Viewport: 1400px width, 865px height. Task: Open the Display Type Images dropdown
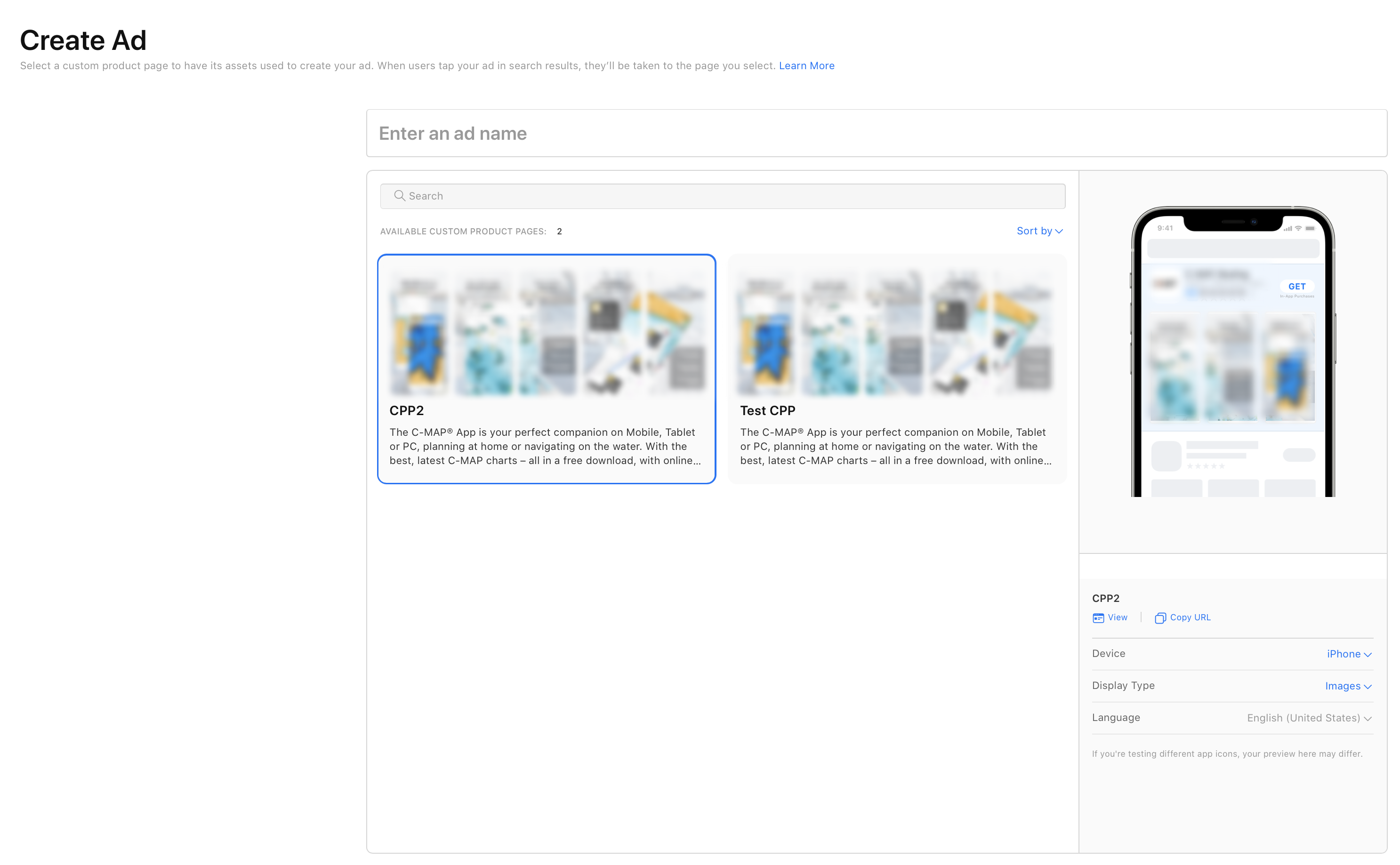coord(1347,686)
